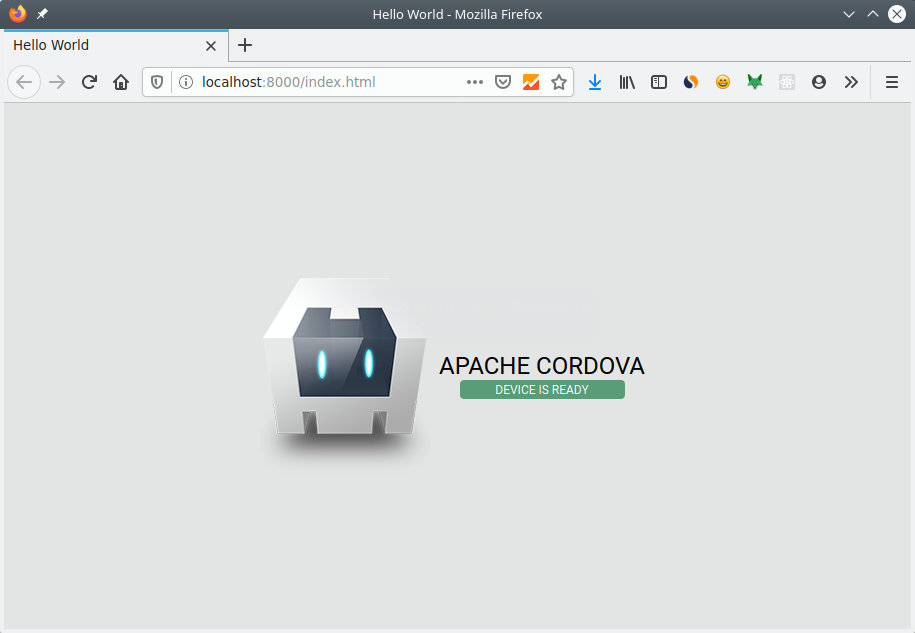Open the Library toolbar icon
This screenshot has height=633, width=915.
(x=627, y=82)
